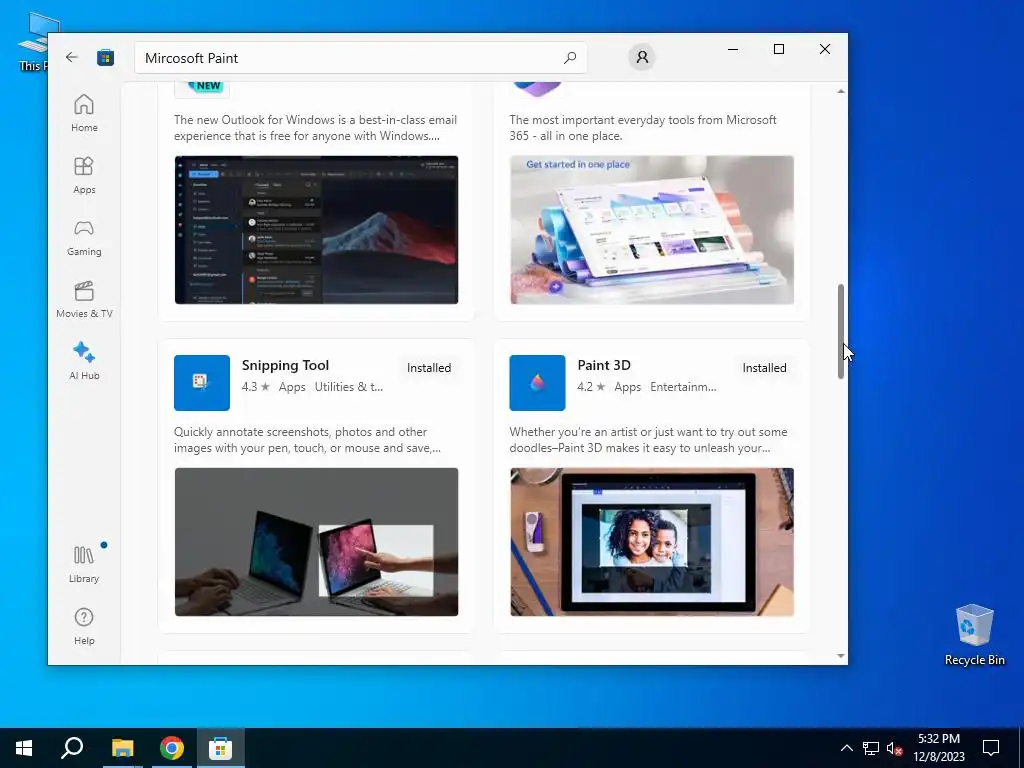Click the Microsoft 365 description text
The height and width of the screenshot is (768, 1024).
pyautogui.click(x=643, y=128)
